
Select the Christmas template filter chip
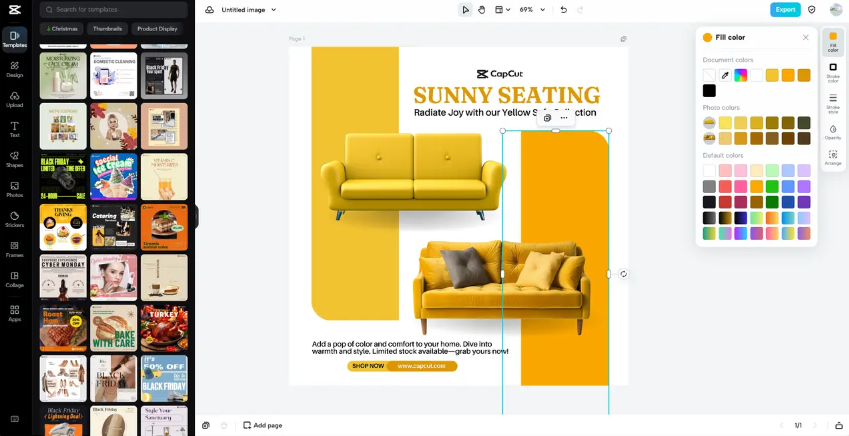click(x=61, y=29)
